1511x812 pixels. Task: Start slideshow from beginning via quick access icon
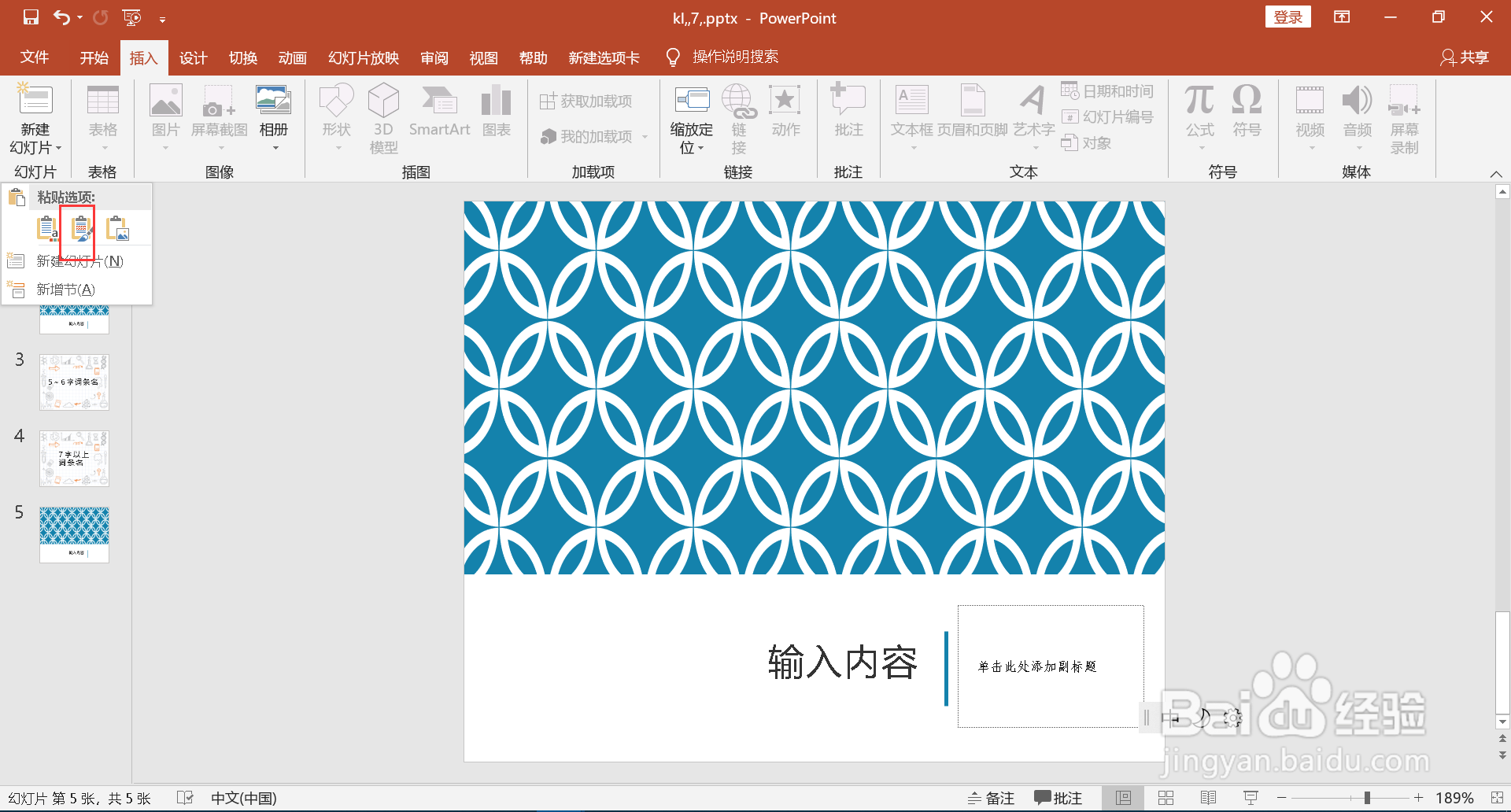click(131, 17)
